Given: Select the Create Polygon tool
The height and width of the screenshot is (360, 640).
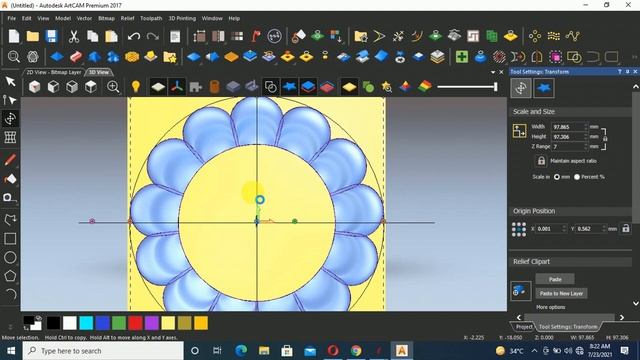Looking at the screenshot, I should pyautogui.click(x=10, y=276).
